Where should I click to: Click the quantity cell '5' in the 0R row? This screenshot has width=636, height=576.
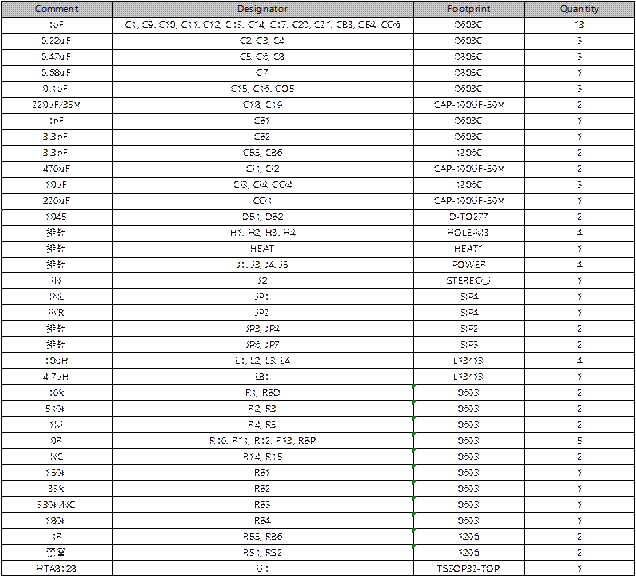point(580,441)
